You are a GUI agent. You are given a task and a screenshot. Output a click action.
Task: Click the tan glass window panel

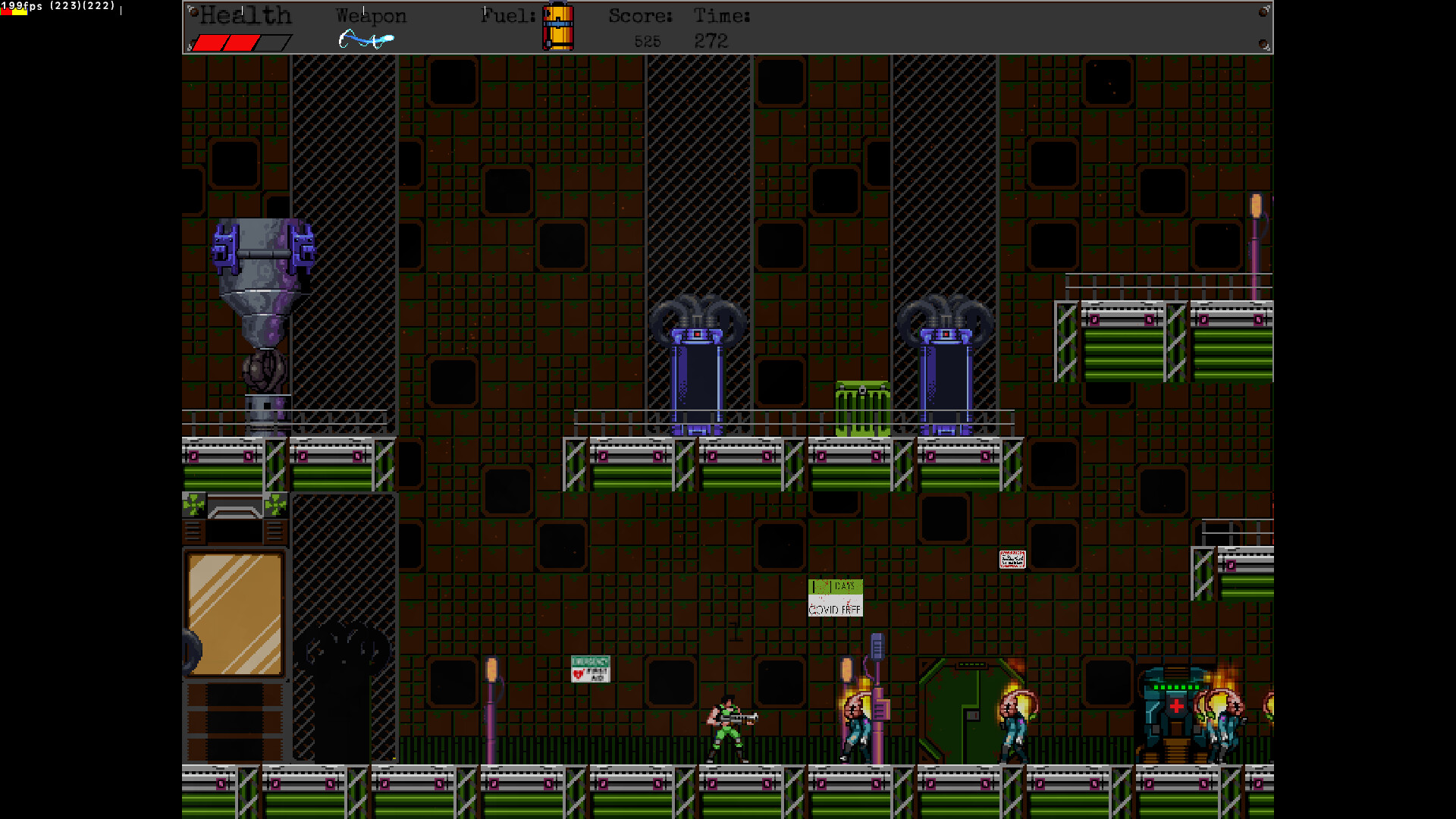coord(235,613)
